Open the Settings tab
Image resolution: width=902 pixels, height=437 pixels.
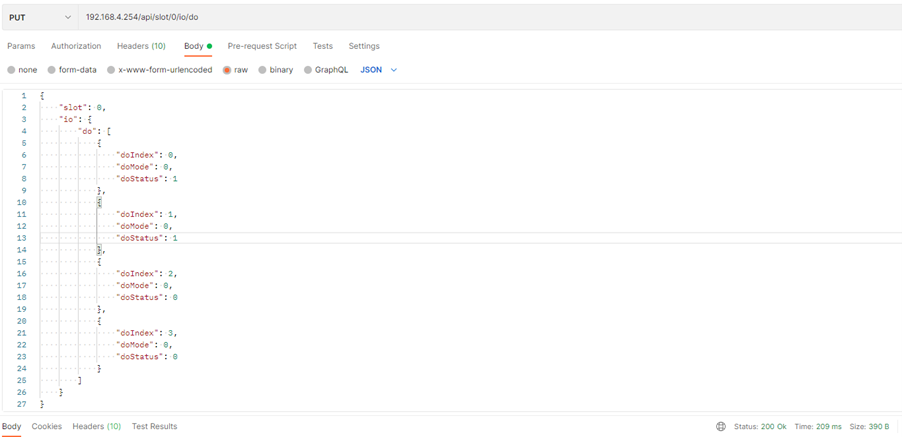click(x=364, y=46)
